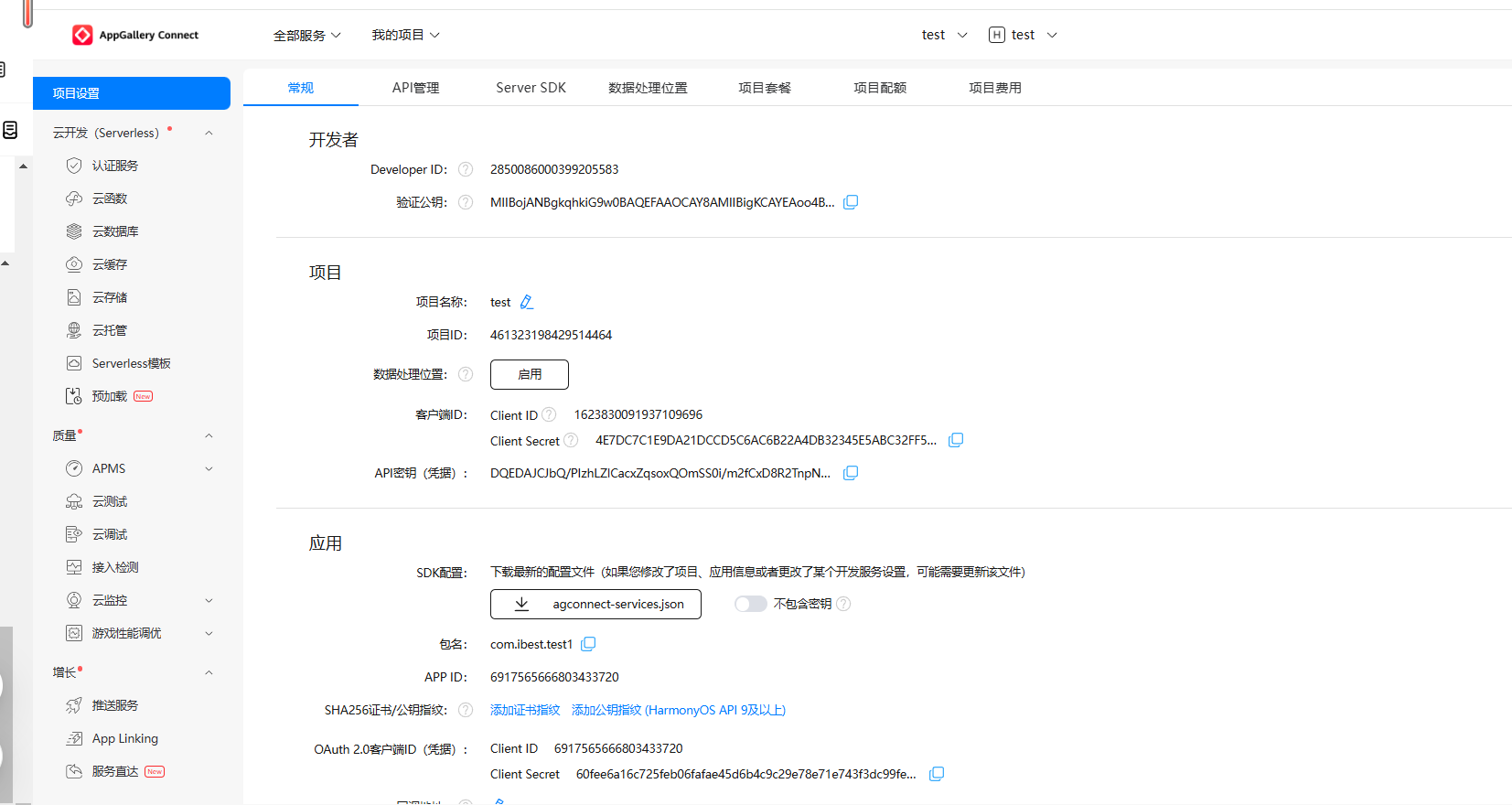Viewport: 1512px width, 805px height.
Task: Download agconnect-services.json file
Action: [x=595, y=604]
